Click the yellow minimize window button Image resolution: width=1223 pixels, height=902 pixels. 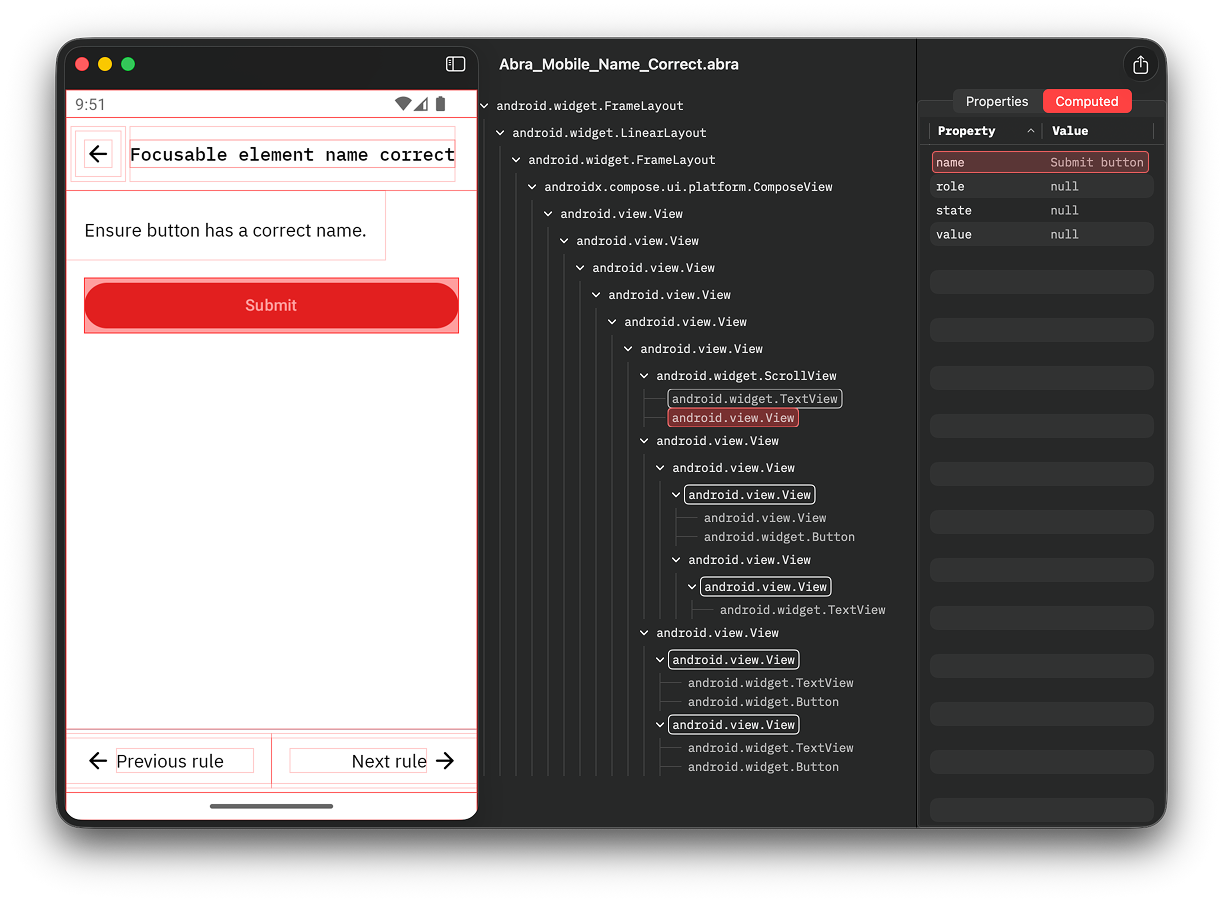(105, 64)
